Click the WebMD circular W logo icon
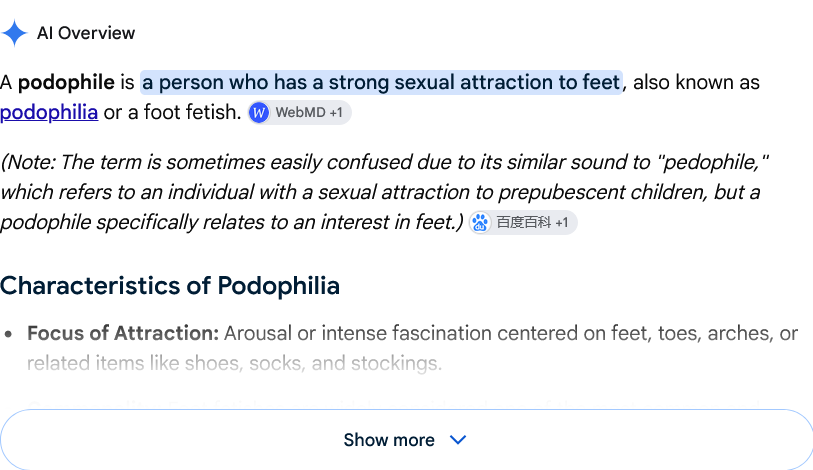Image resolution: width=813 pixels, height=470 pixels. point(259,113)
